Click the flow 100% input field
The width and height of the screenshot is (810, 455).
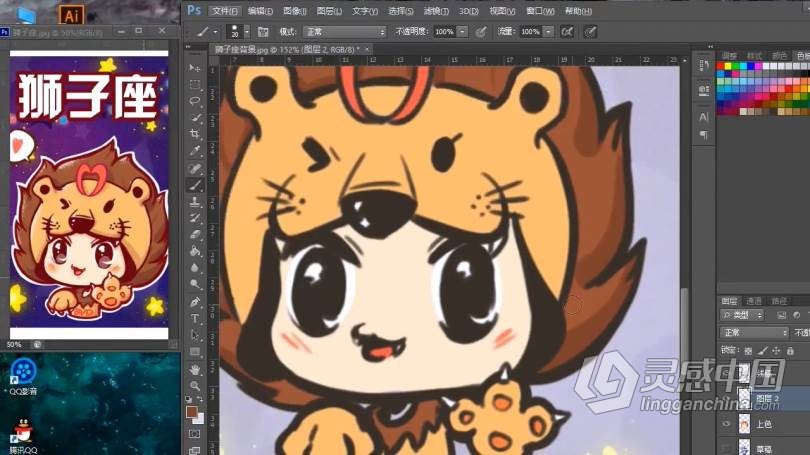pyautogui.click(x=531, y=32)
